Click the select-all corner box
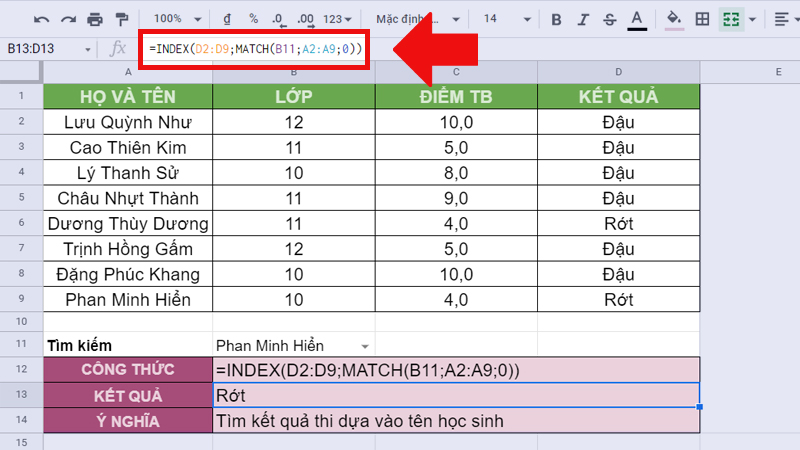The width and height of the screenshot is (800, 450). coord(21,72)
